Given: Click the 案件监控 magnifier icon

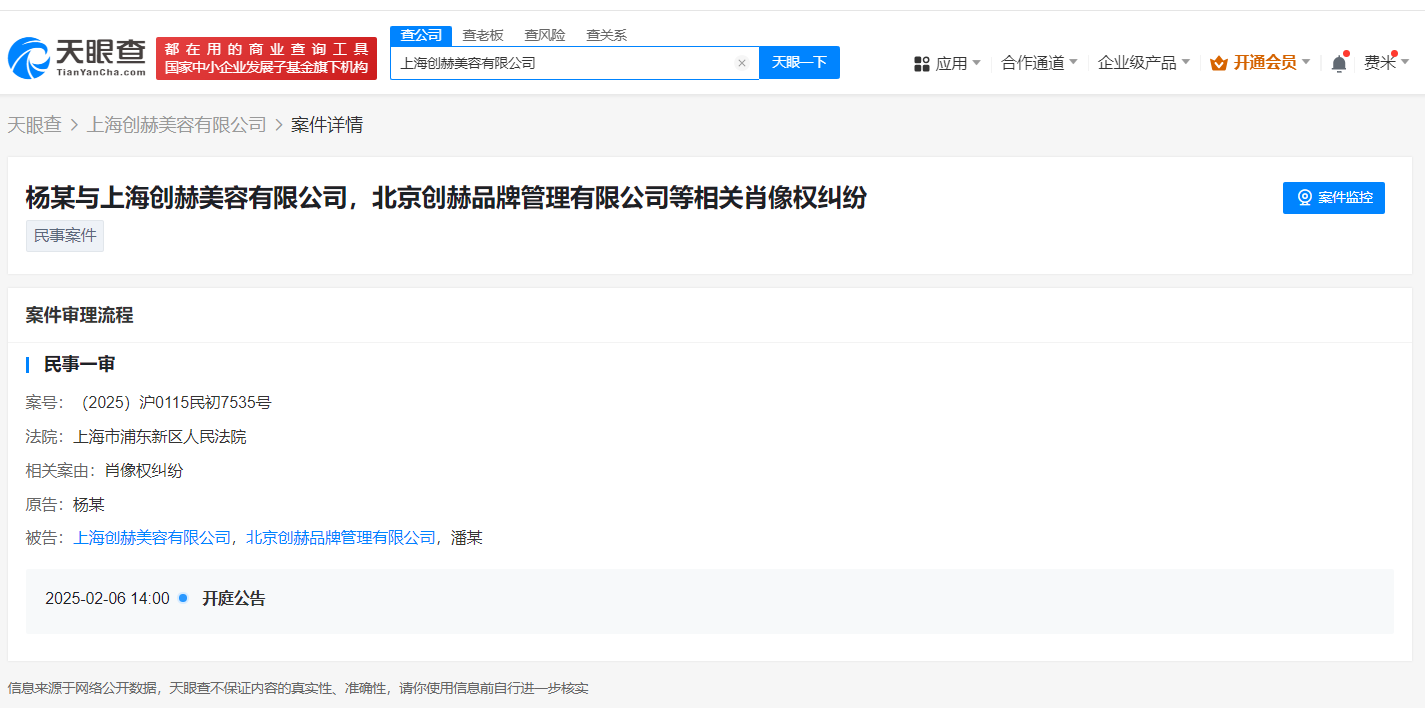Looking at the screenshot, I should (x=1303, y=197).
